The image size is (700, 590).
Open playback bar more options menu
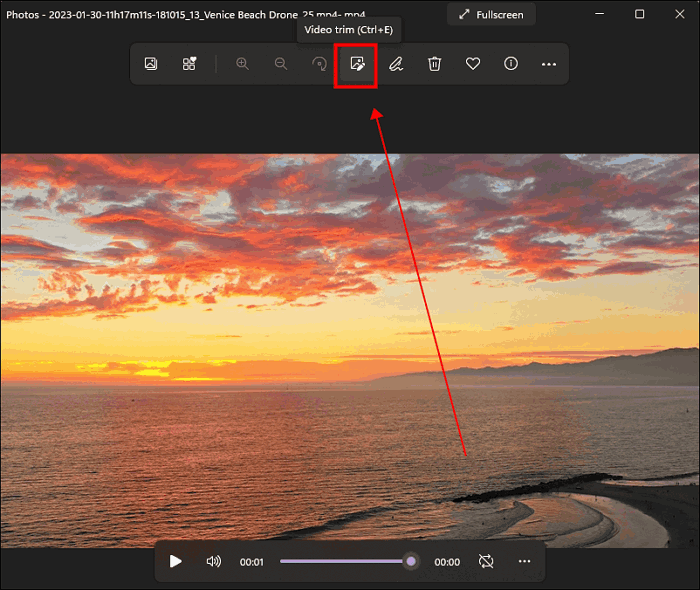(524, 562)
